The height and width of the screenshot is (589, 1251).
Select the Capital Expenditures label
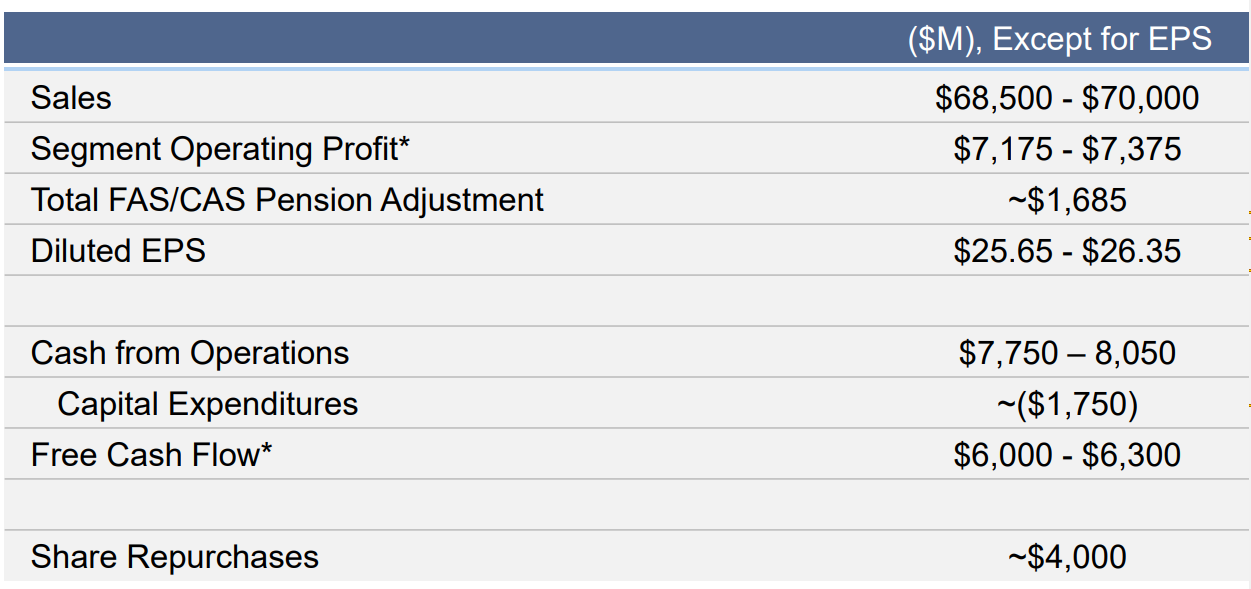[207, 404]
